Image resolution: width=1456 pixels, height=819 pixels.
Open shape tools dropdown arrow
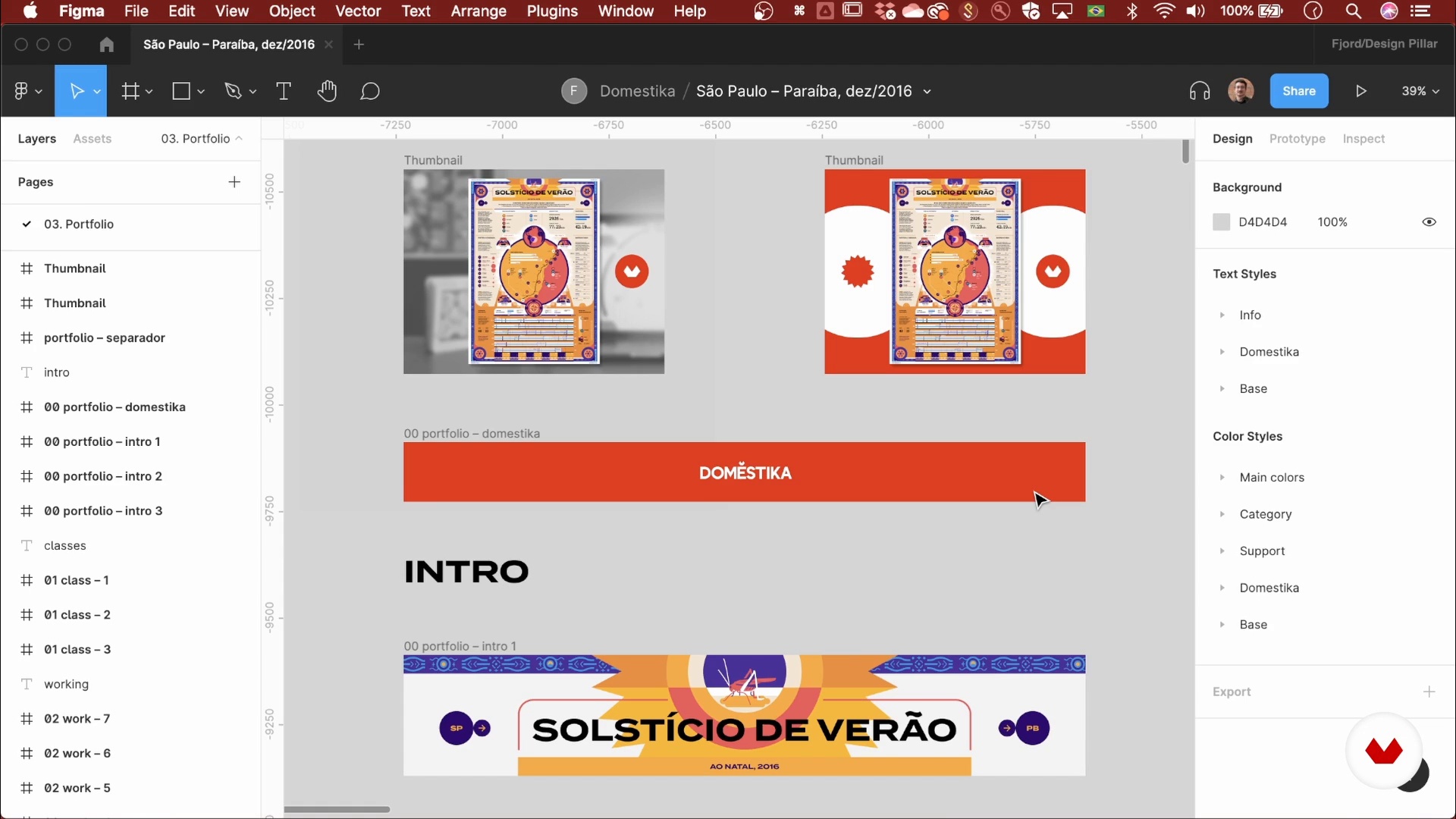click(x=201, y=92)
